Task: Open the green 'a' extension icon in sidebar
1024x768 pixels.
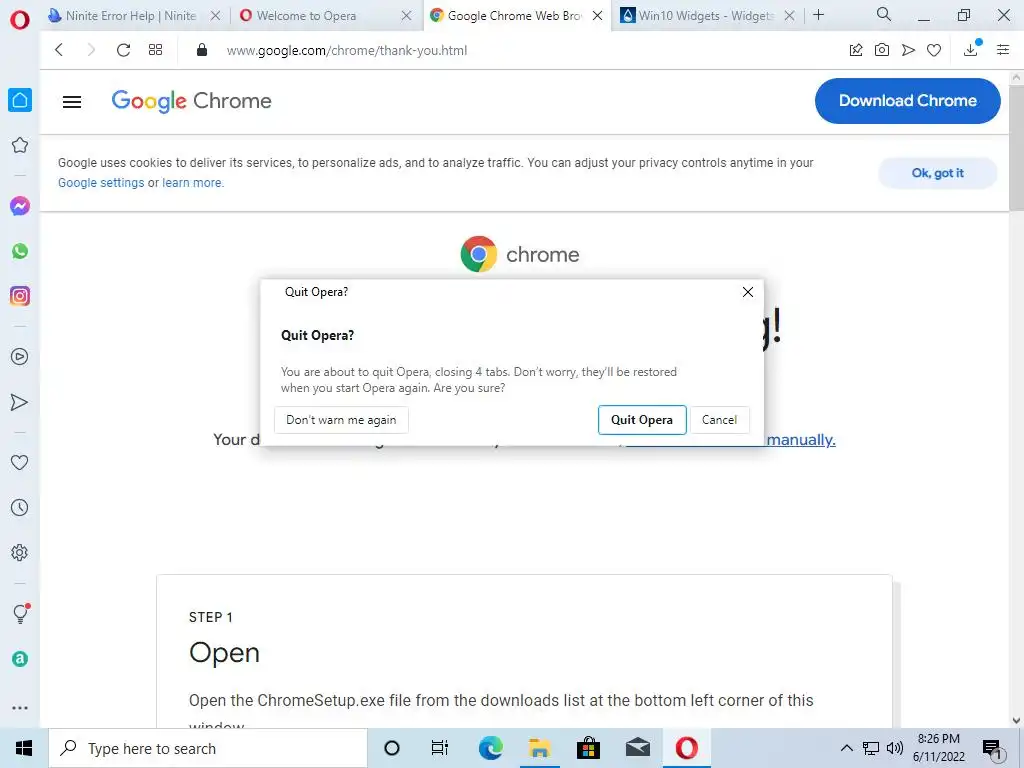Action: pos(20,658)
